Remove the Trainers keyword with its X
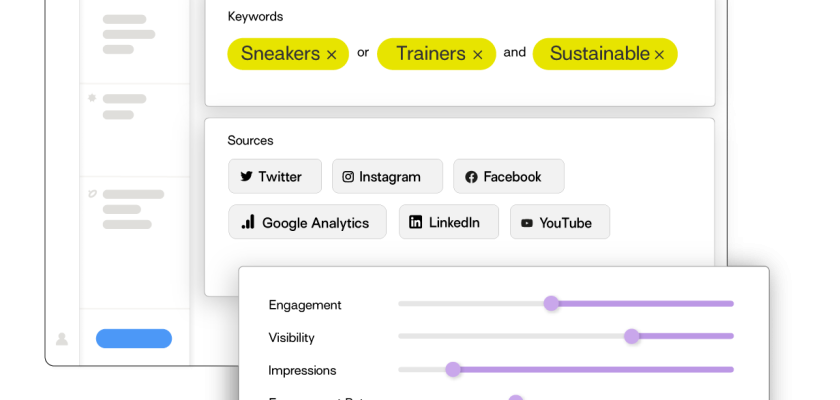Screen dimensions: 840x400 pos(477,55)
